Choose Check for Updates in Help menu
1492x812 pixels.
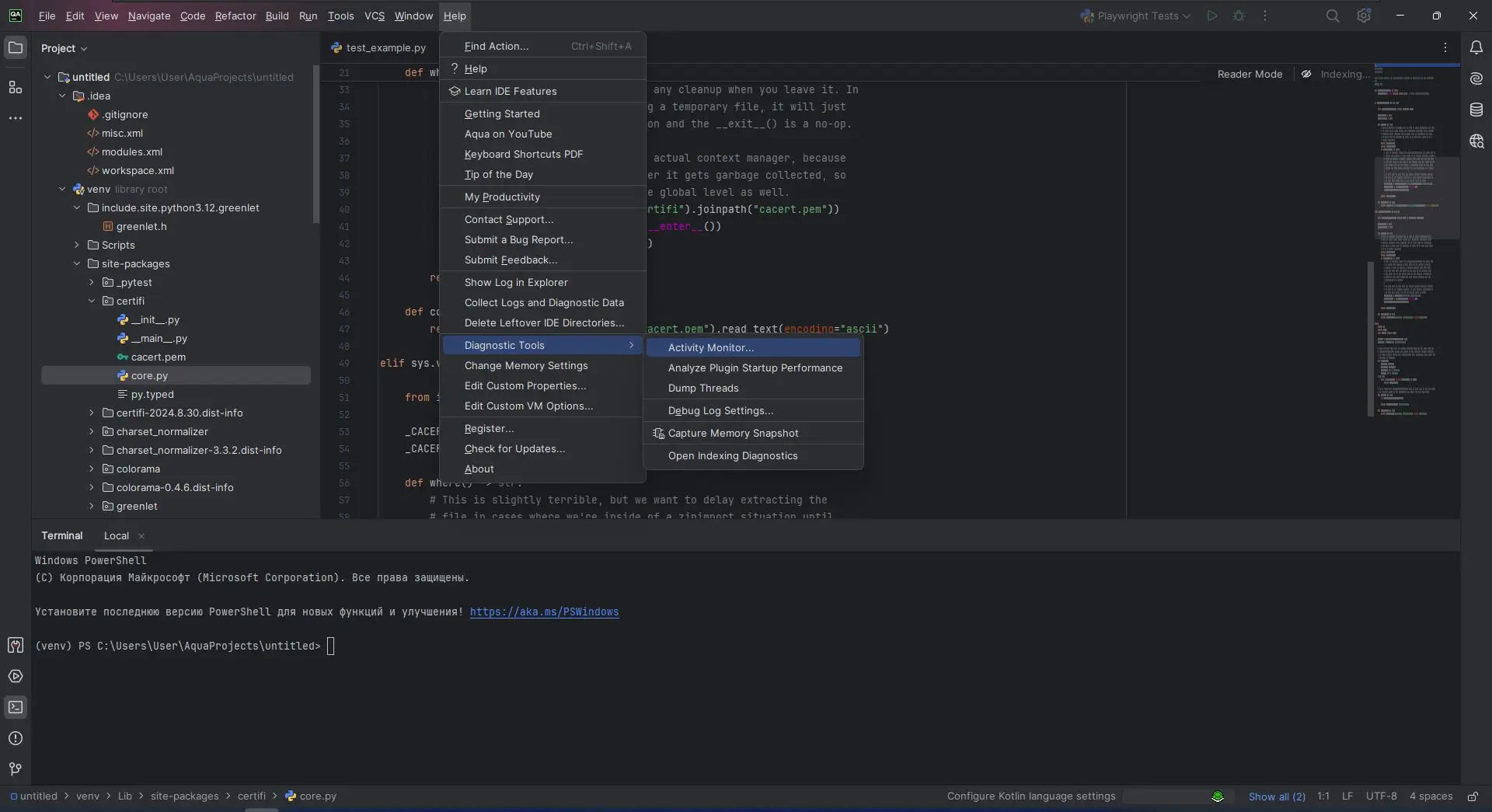(514, 449)
